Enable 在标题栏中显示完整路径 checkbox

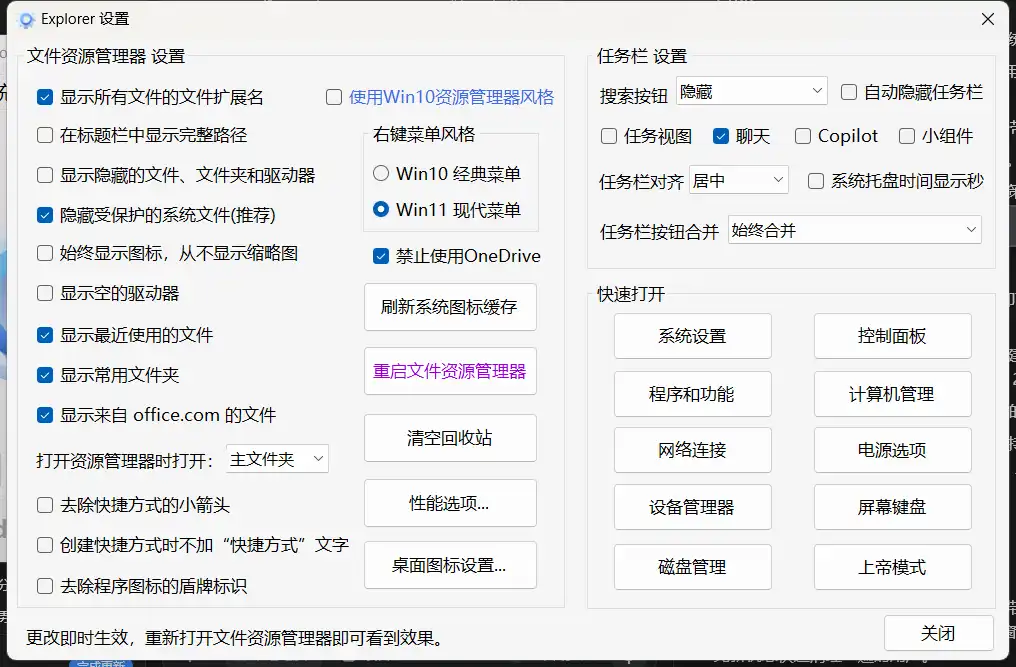click(x=45, y=135)
